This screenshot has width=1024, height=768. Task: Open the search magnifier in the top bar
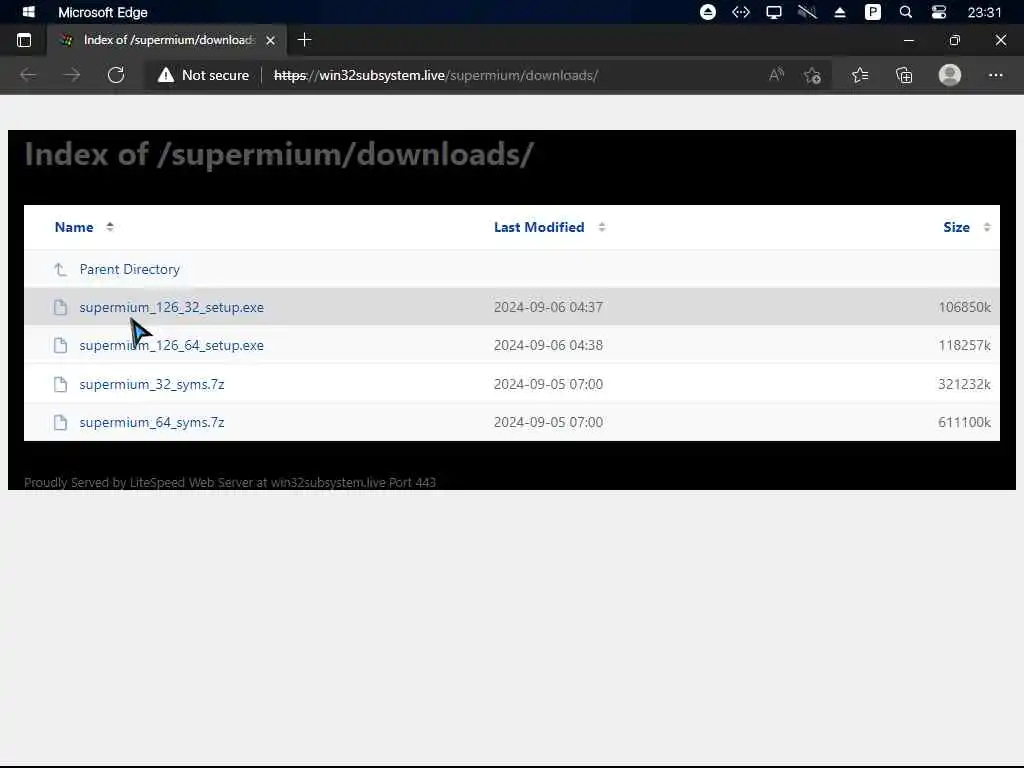tap(906, 12)
